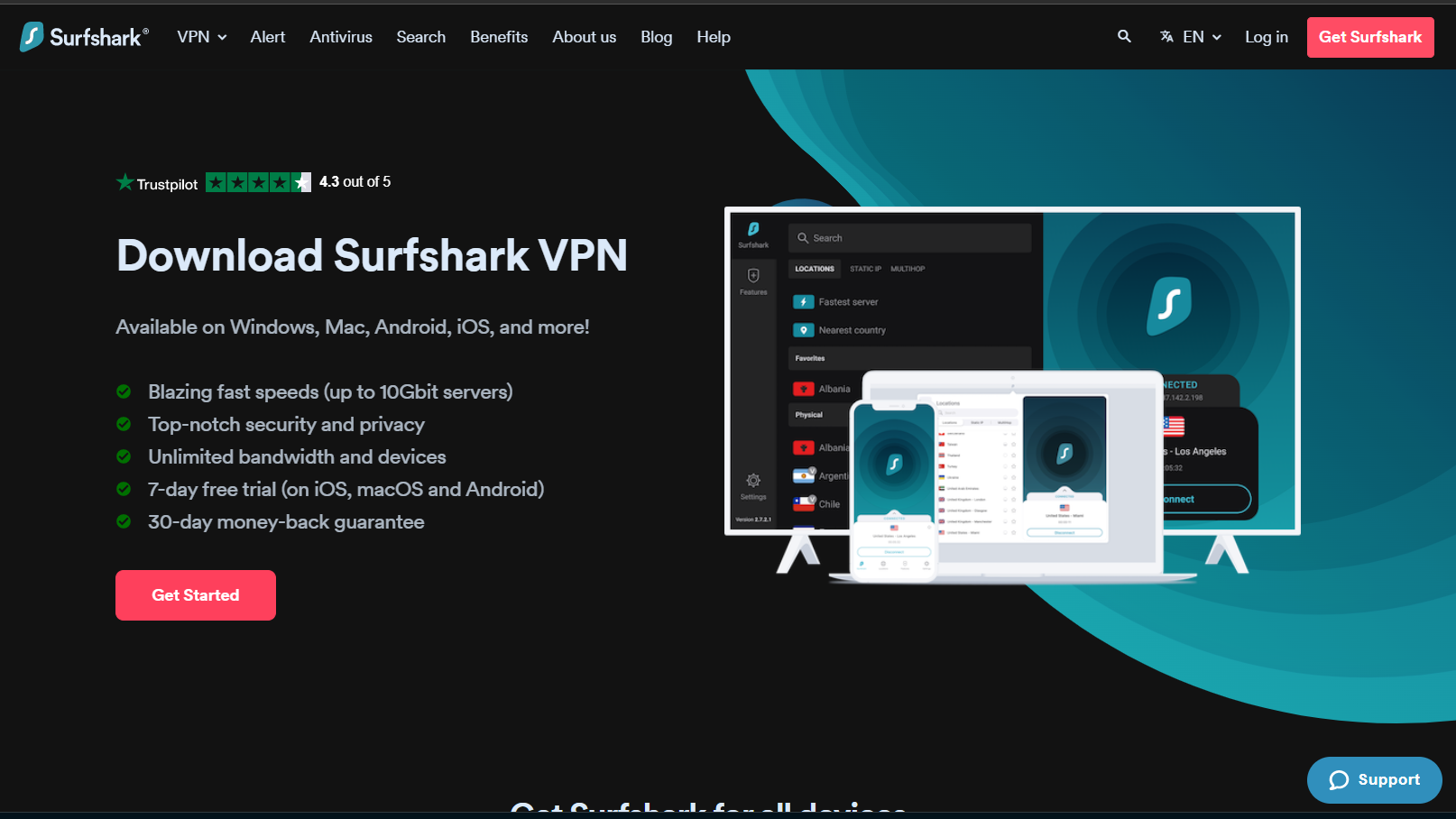Viewport: 1456px width, 819px height.
Task: Select the MULTIHOP tab in preview
Action: [x=908, y=269]
